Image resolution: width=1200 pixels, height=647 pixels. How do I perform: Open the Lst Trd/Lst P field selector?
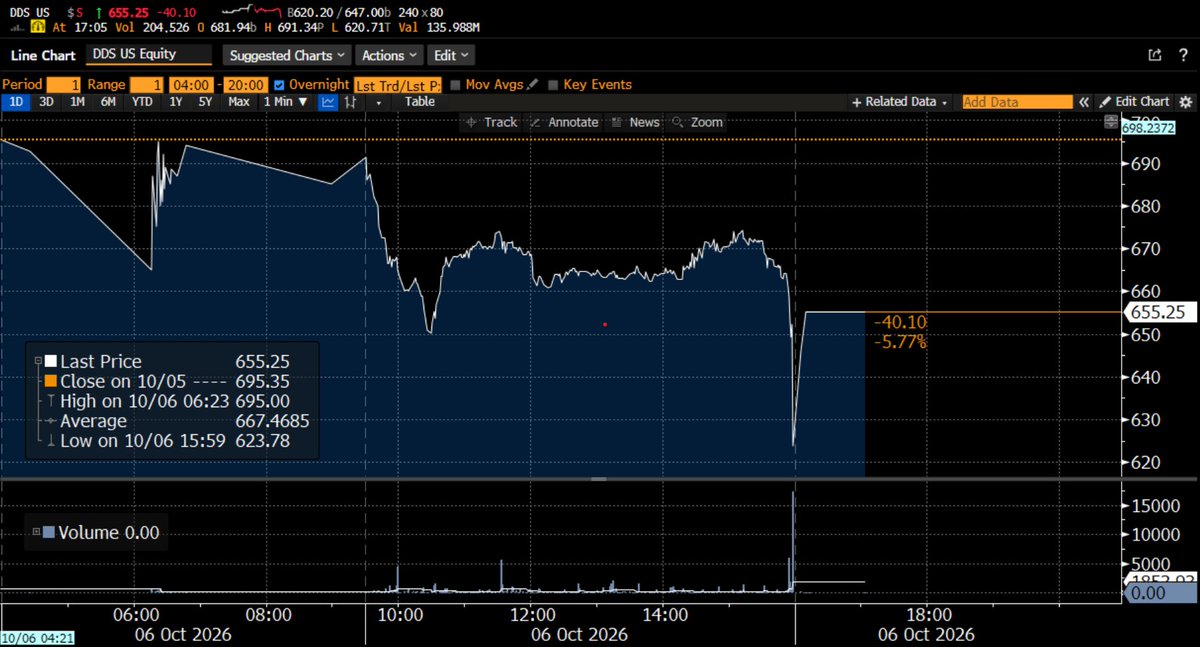[x=398, y=85]
